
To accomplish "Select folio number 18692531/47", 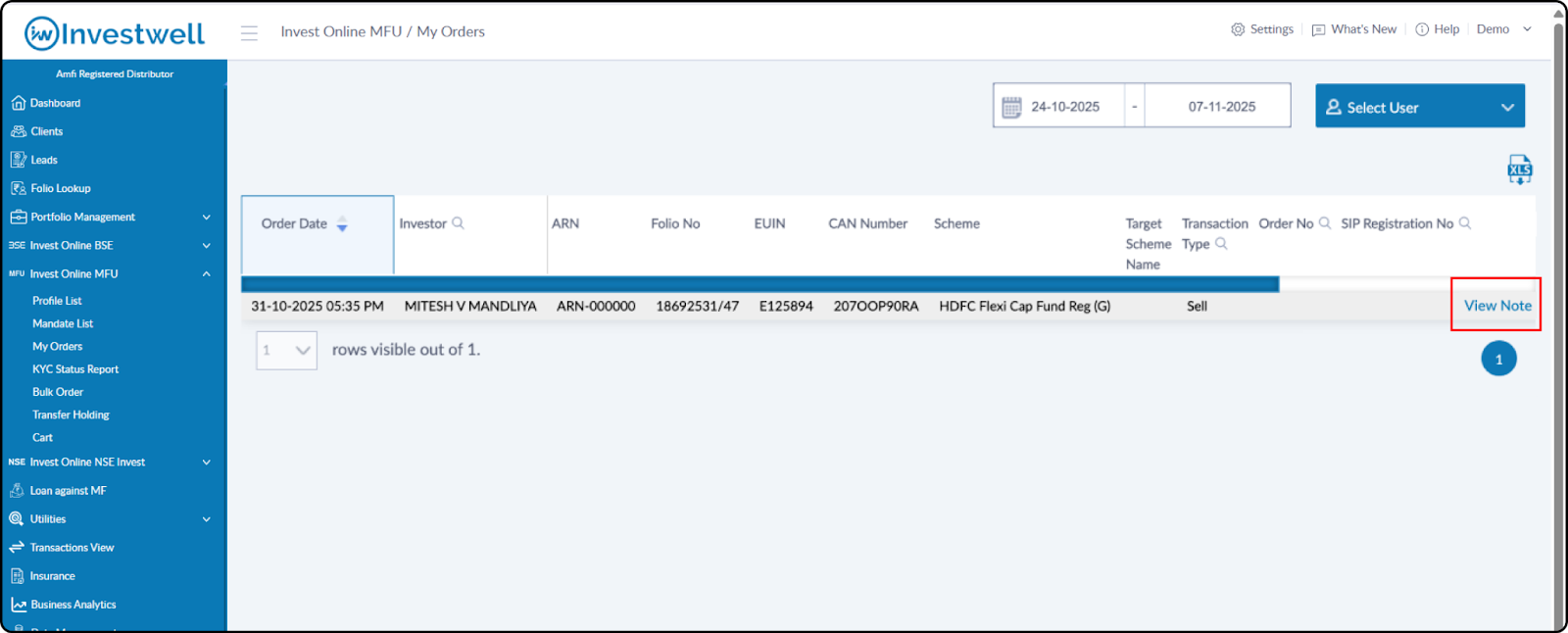I will (697, 306).
